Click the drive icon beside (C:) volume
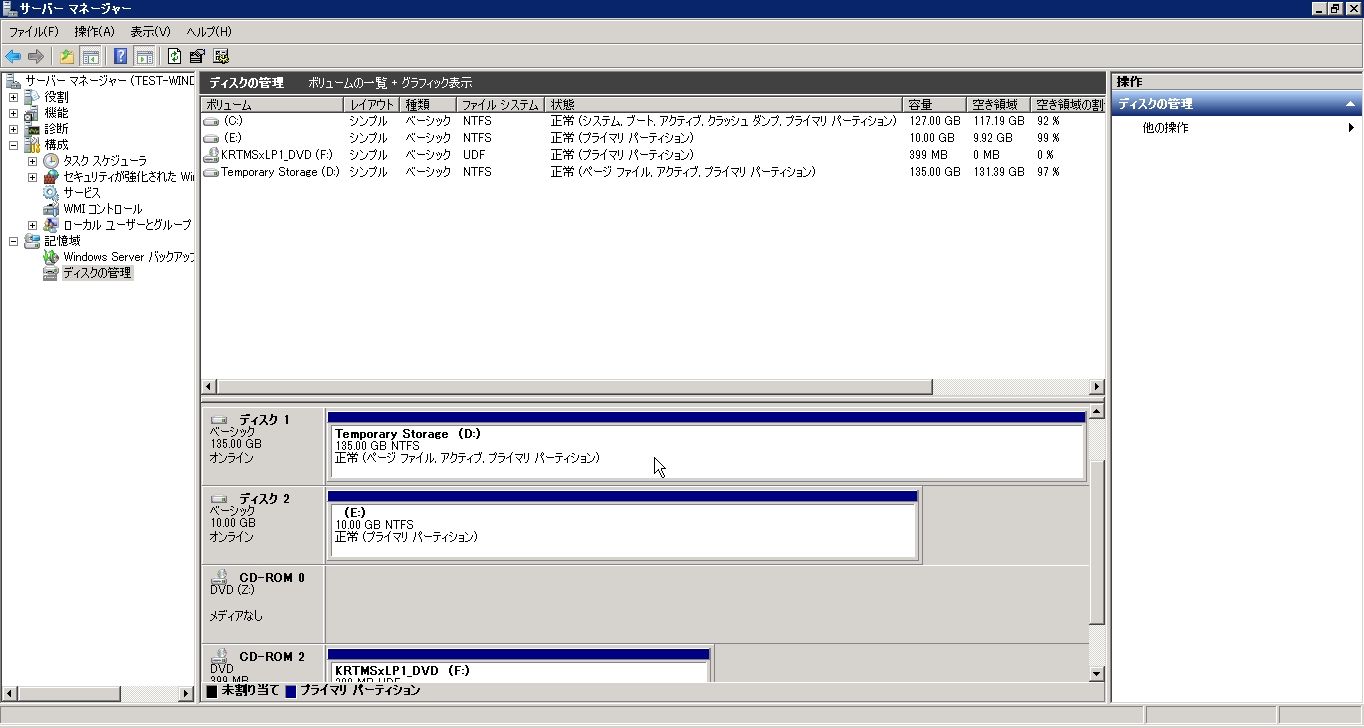The image size is (1364, 728). 211,121
